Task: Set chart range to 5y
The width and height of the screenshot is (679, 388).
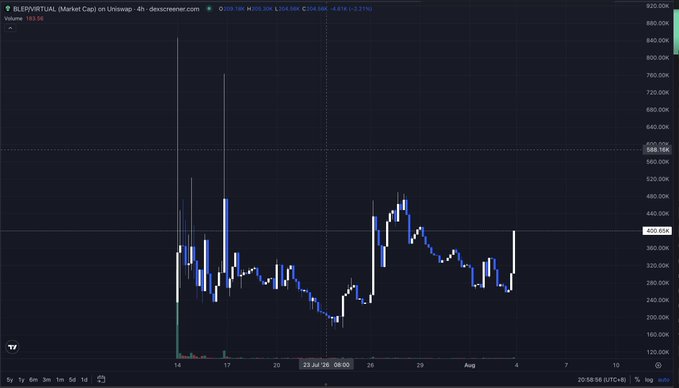Action: coord(10,380)
